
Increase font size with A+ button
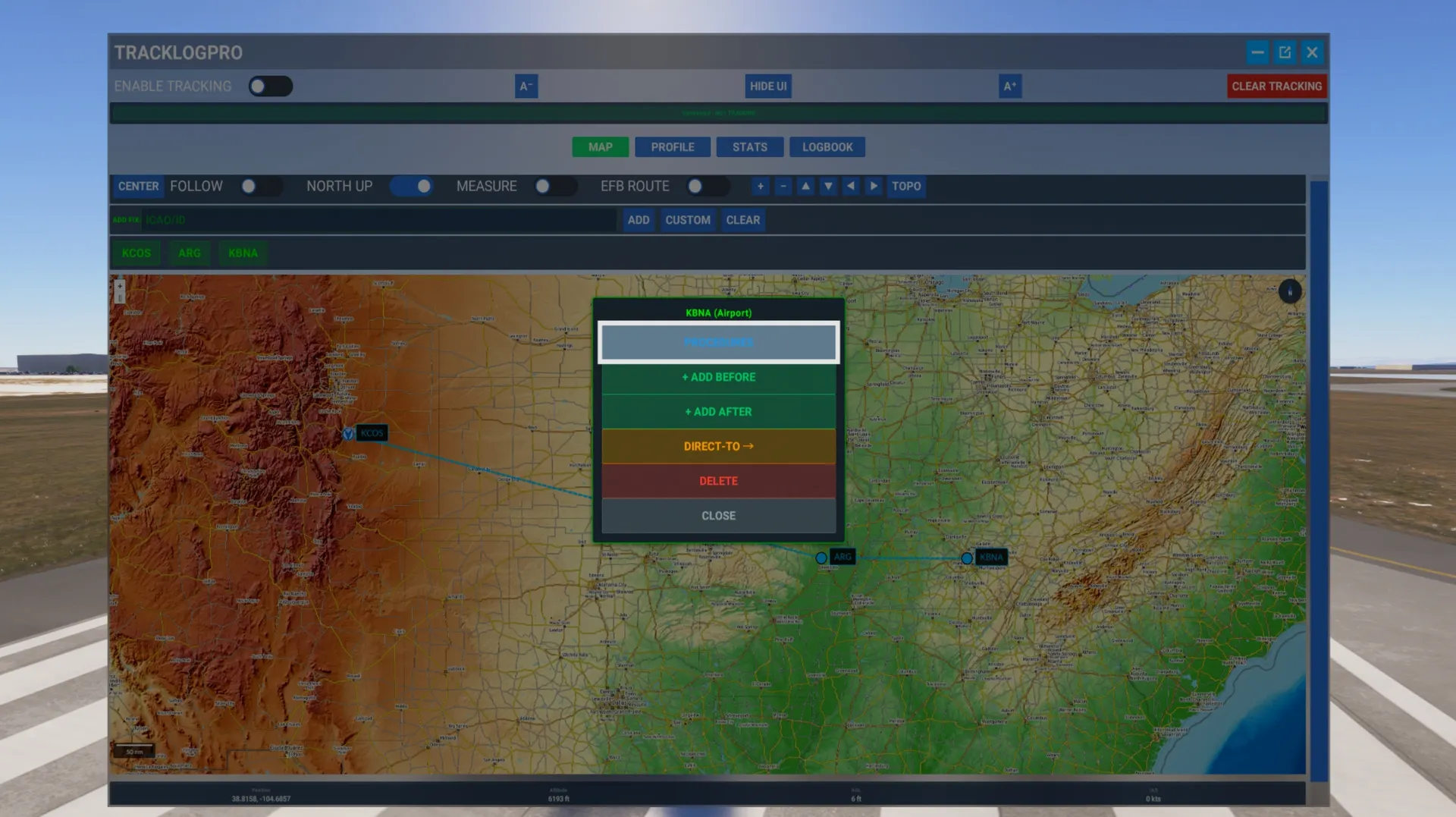[x=1009, y=86]
